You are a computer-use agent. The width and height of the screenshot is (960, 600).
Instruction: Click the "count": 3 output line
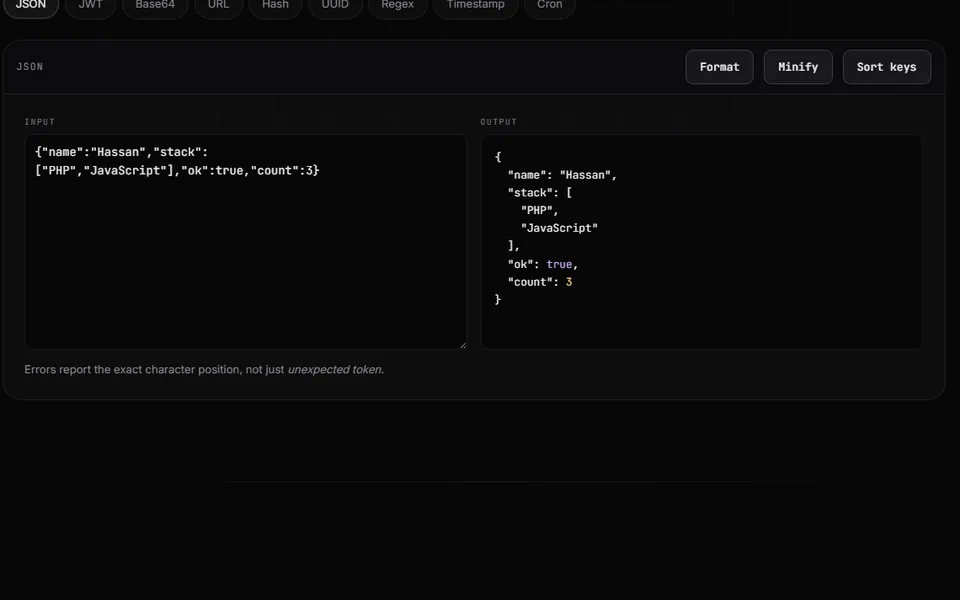coord(539,282)
